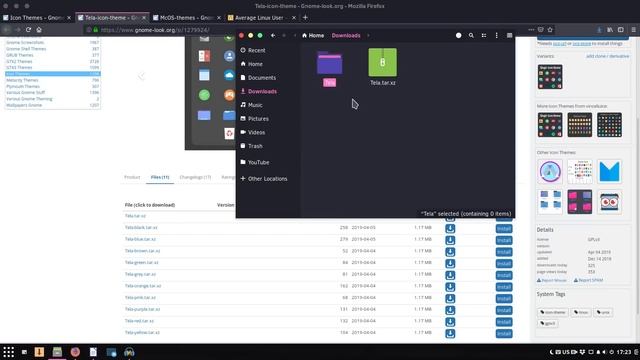Click download icon for Tela-orange.tar.xz row
This screenshot has height=360, width=640.
[x=450, y=287]
